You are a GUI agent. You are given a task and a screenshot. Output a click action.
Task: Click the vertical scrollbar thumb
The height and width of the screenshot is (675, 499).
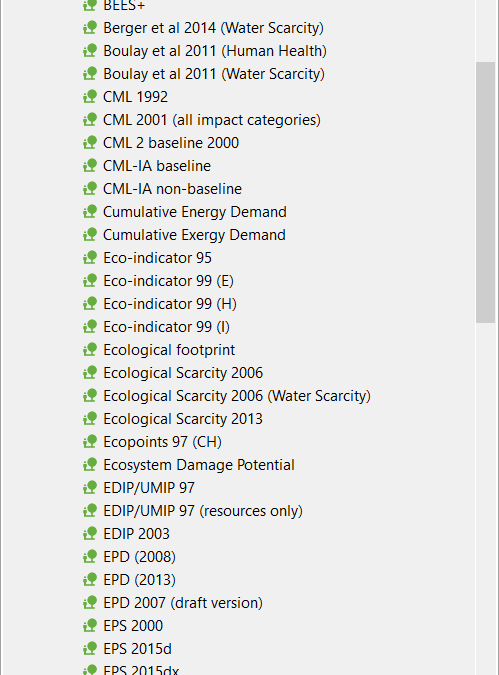click(x=485, y=192)
